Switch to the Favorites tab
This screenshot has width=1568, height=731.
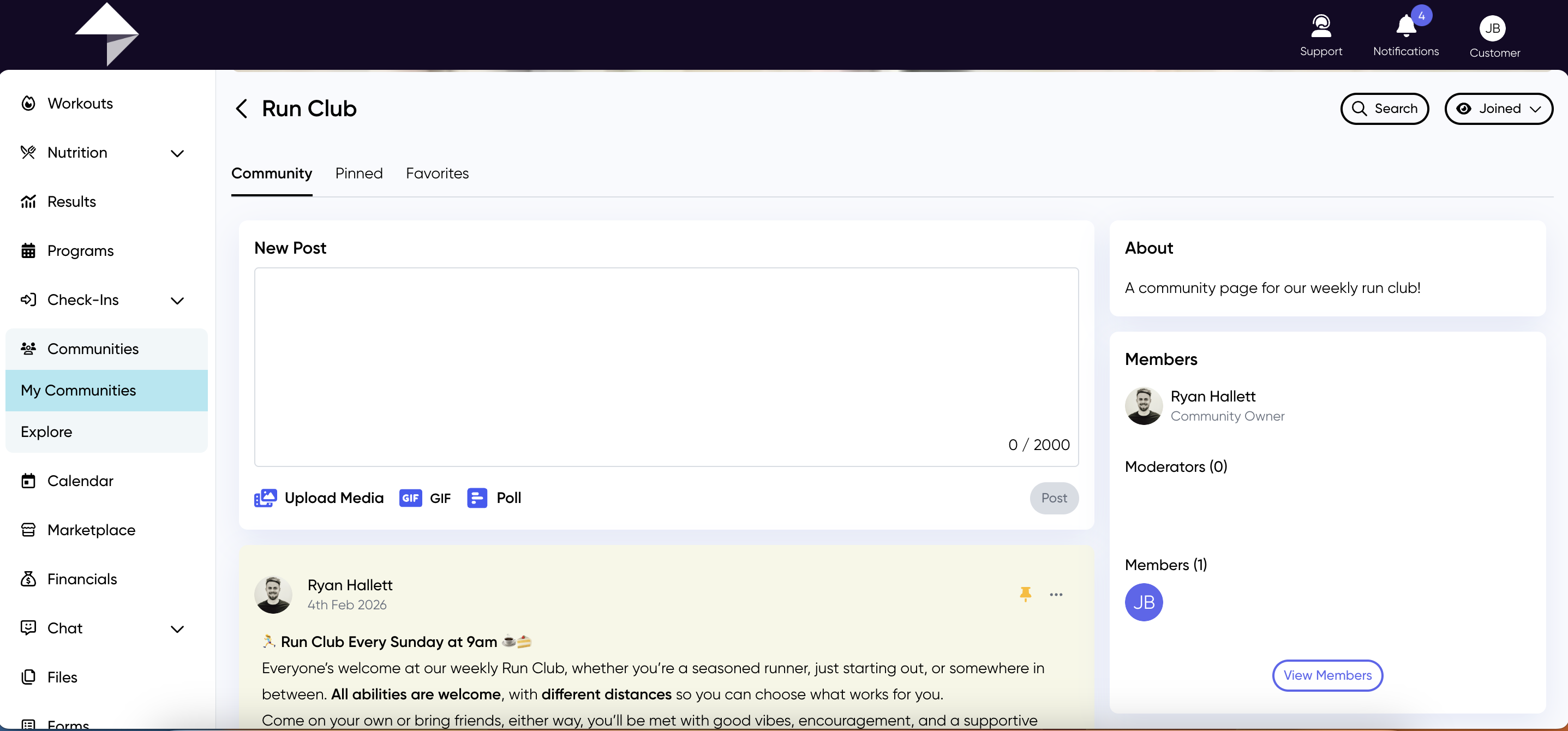click(437, 173)
